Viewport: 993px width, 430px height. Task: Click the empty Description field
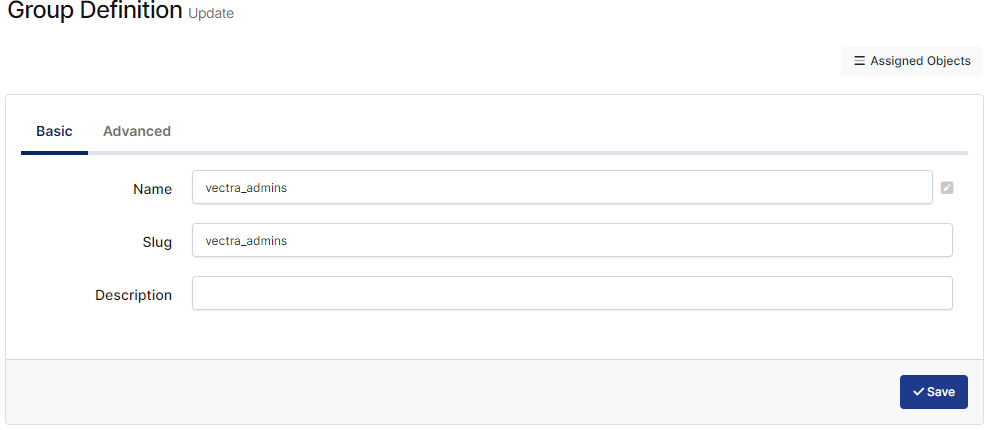pyautogui.click(x=571, y=293)
